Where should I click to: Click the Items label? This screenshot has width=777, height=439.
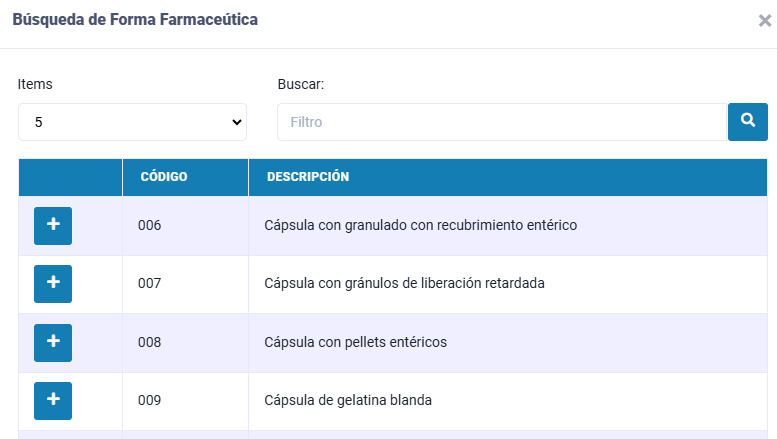pyautogui.click(x=35, y=84)
